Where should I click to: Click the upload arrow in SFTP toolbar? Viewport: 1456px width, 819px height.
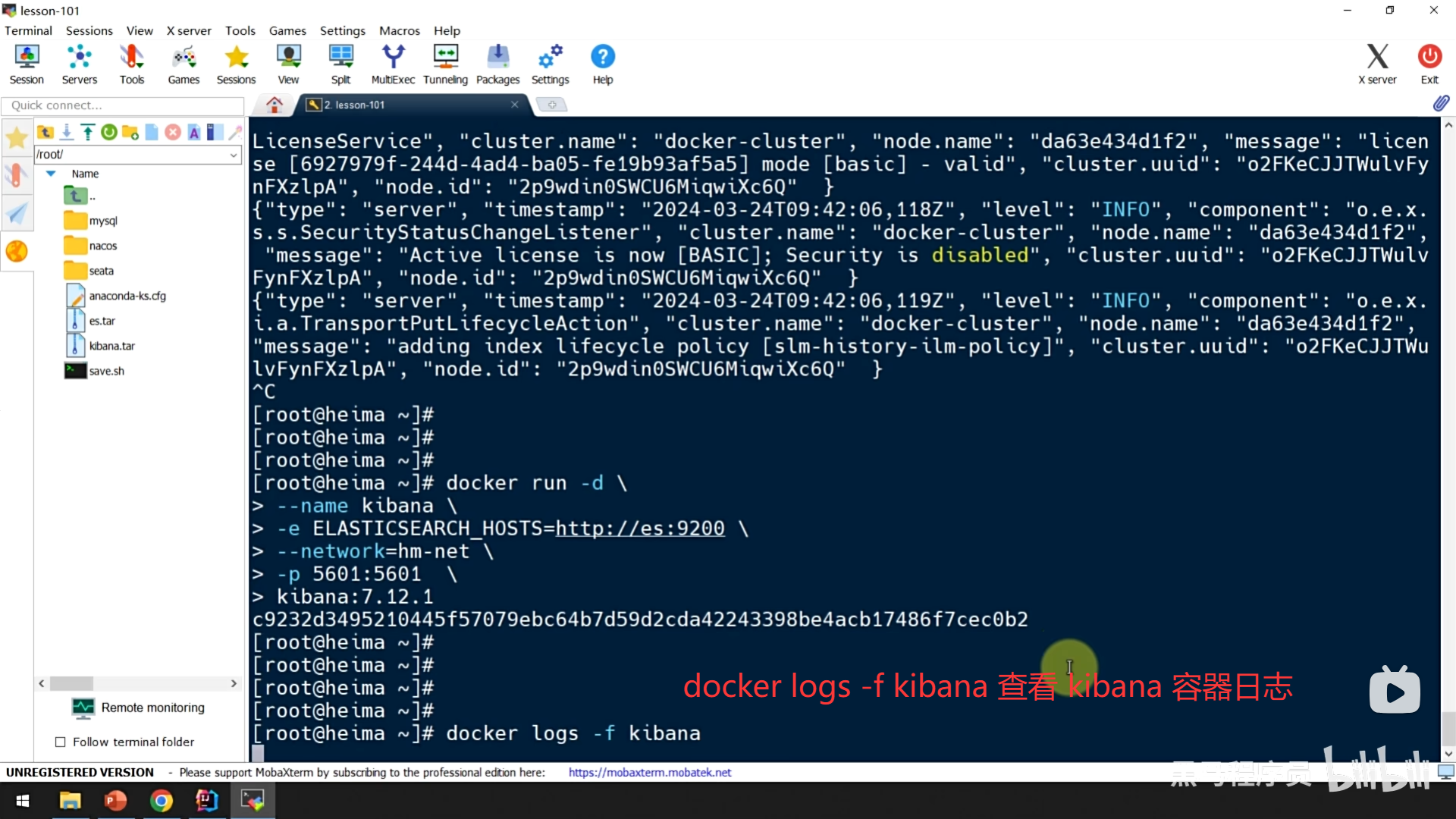[88, 132]
